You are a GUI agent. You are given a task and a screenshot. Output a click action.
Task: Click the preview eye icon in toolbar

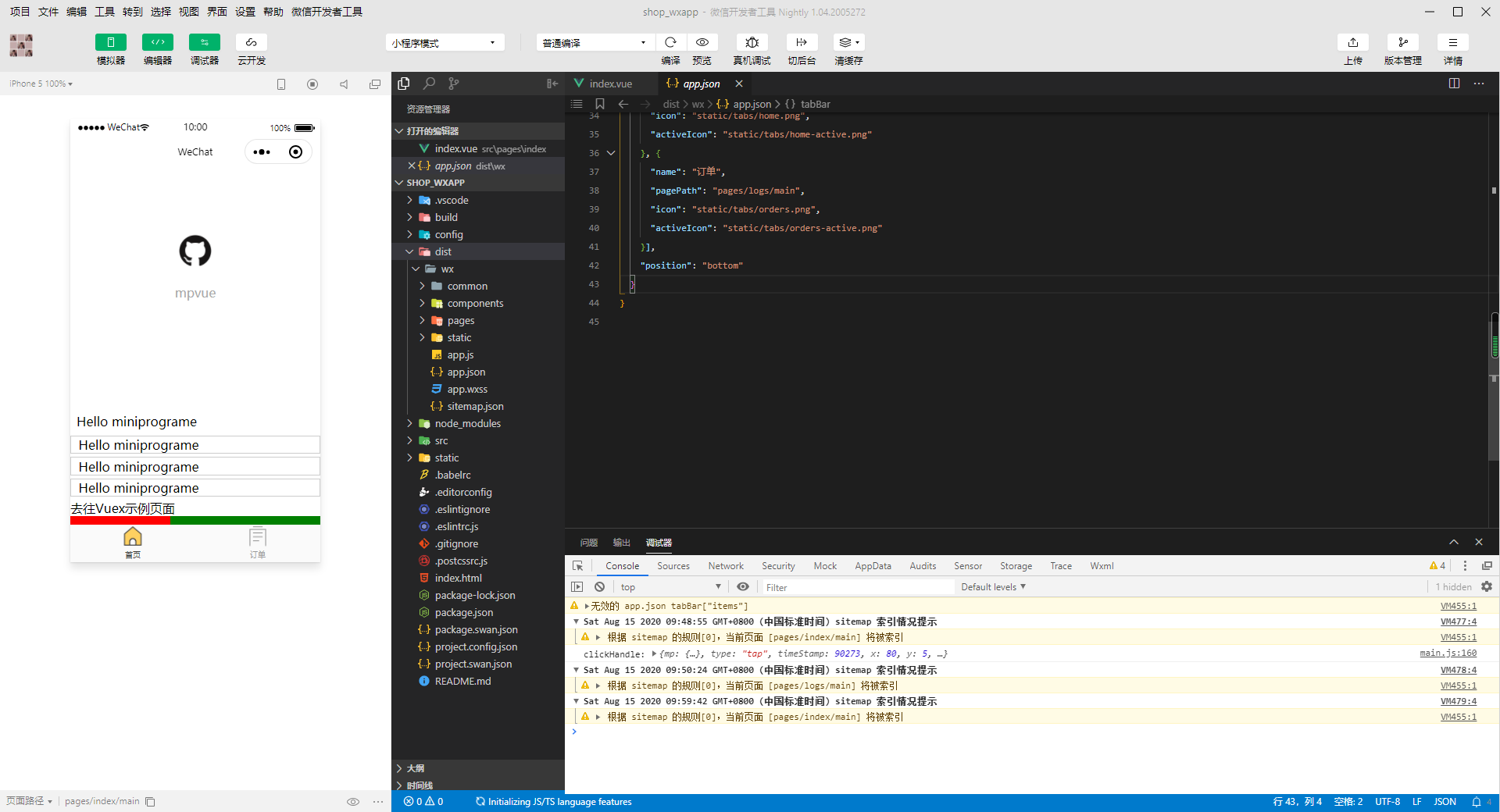(702, 42)
